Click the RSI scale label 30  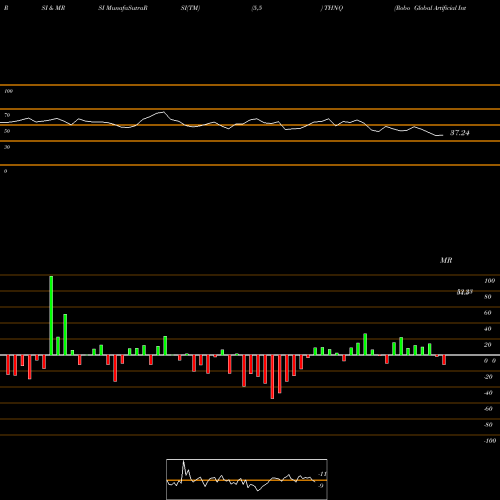7,147
